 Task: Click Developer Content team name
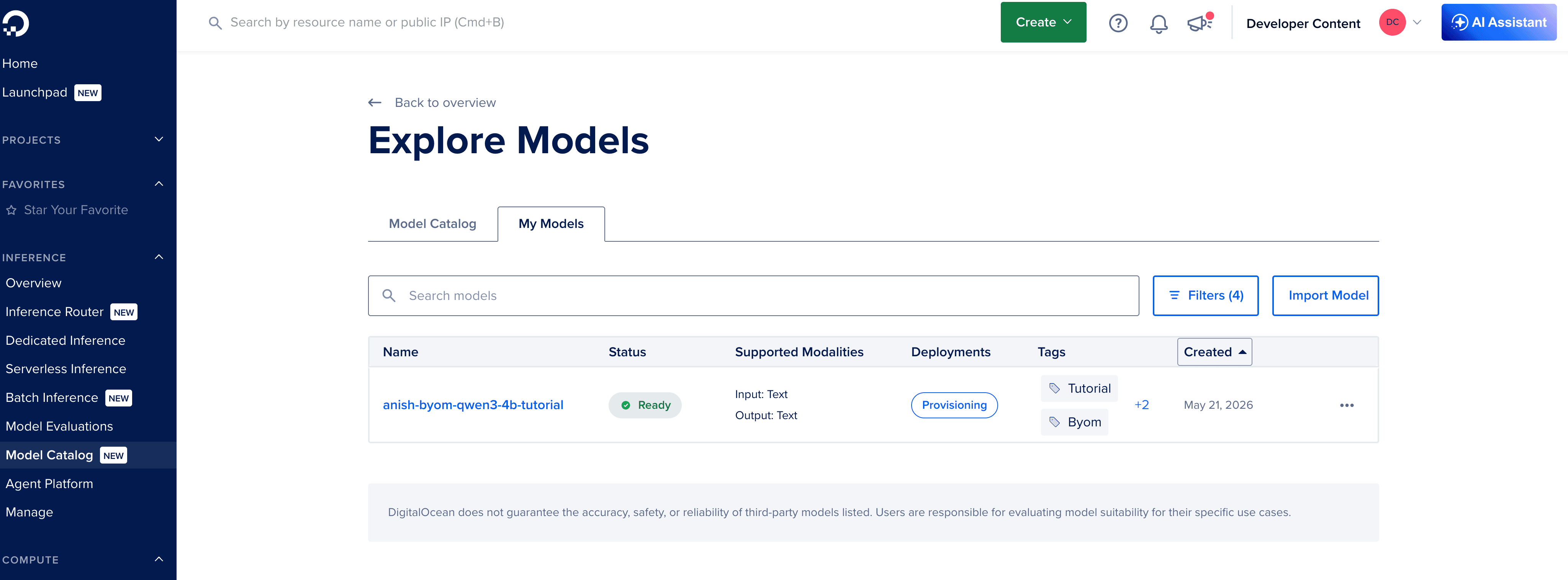[1303, 24]
